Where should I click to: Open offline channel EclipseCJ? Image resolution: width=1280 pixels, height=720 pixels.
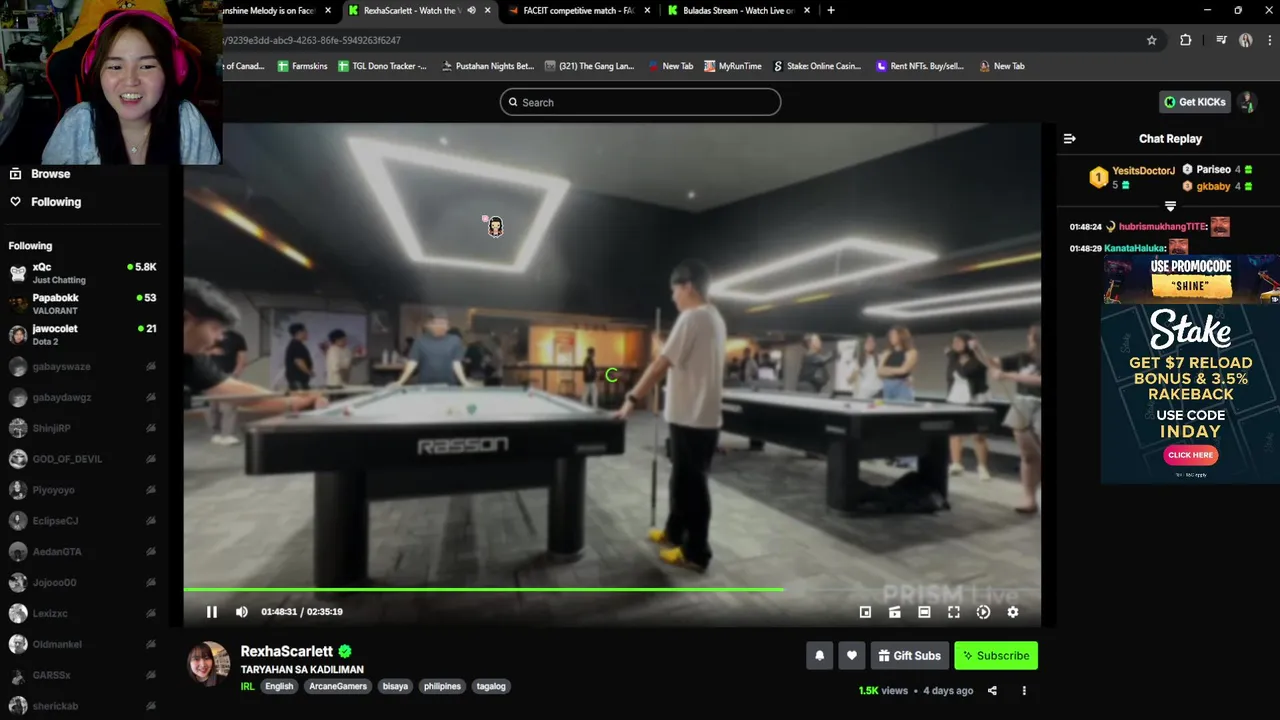click(84, 521)
